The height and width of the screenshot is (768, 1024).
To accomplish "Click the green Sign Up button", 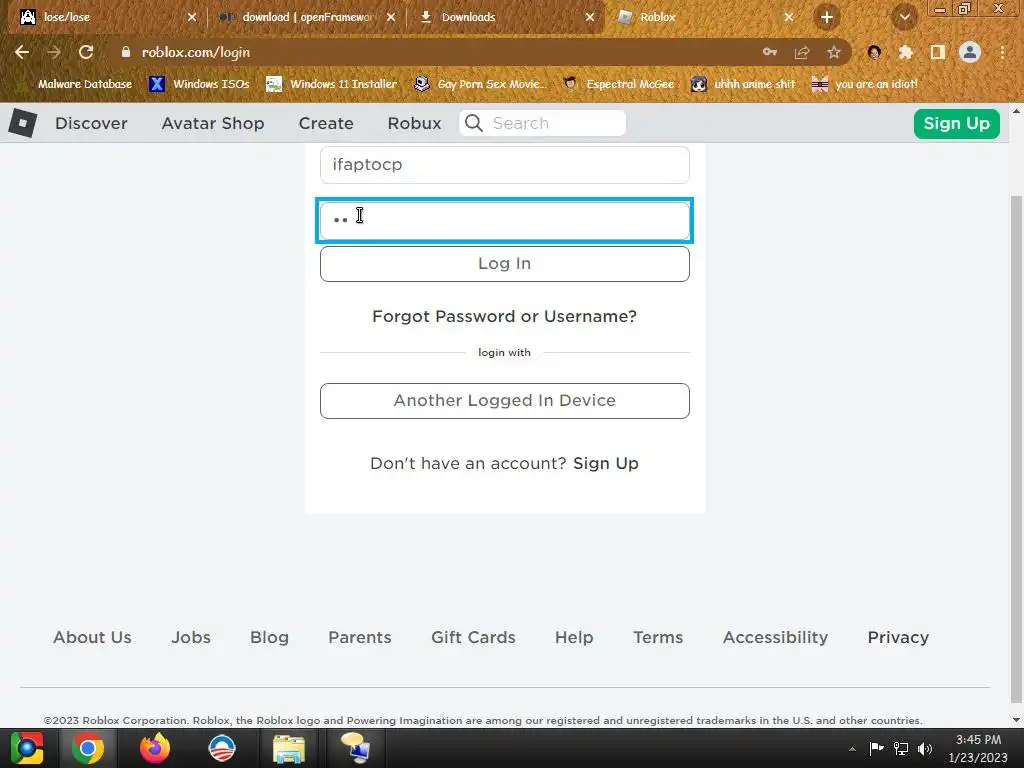I will pyautogui.click(x=957, y=123).
